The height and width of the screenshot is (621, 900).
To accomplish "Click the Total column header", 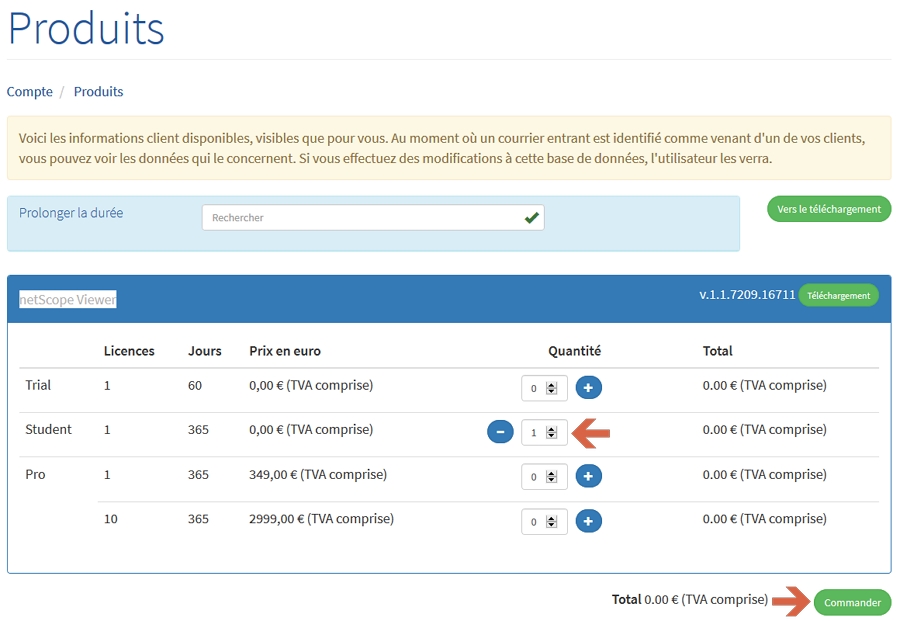I will 717,351.
